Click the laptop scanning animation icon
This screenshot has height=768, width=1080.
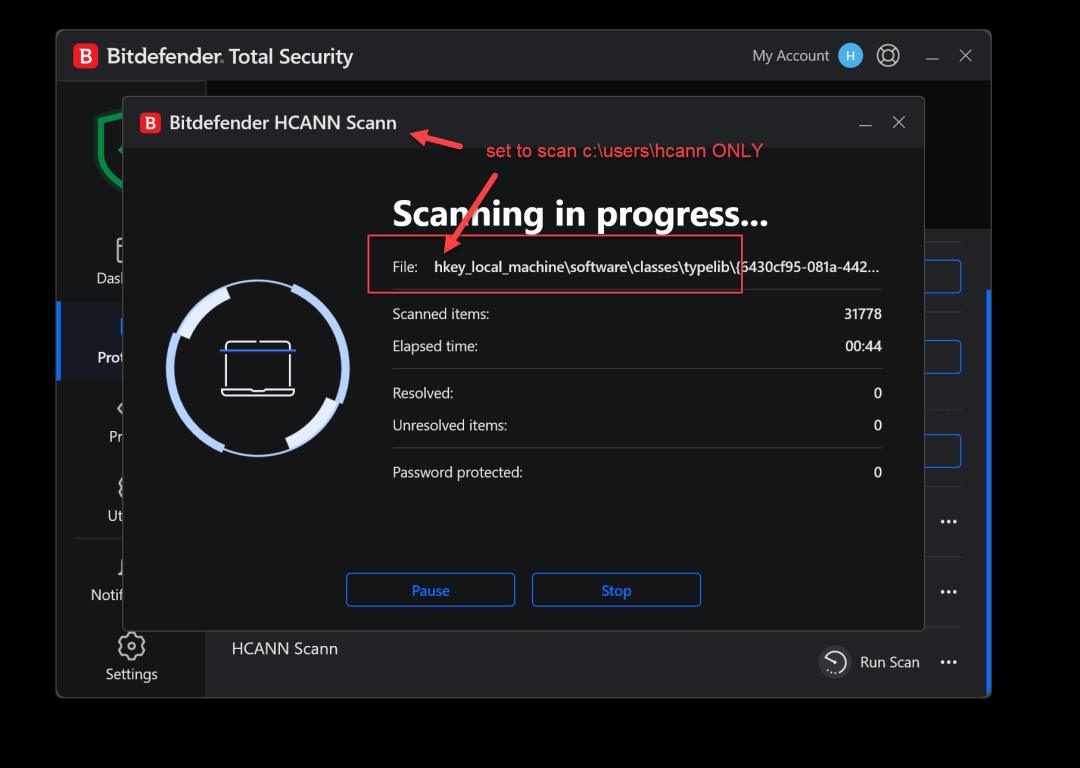point(258,369)
